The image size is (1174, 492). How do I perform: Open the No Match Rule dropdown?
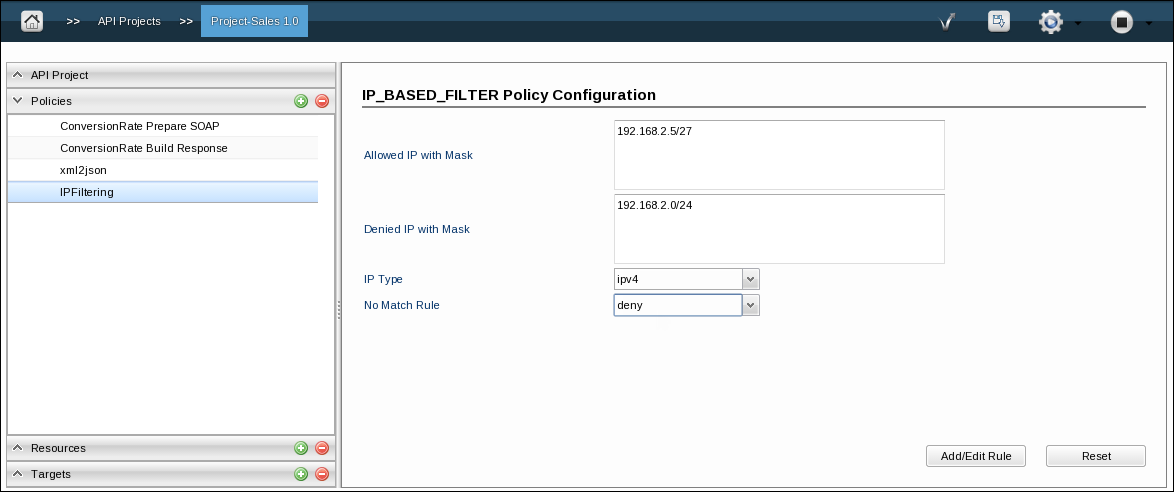point(751,305)
